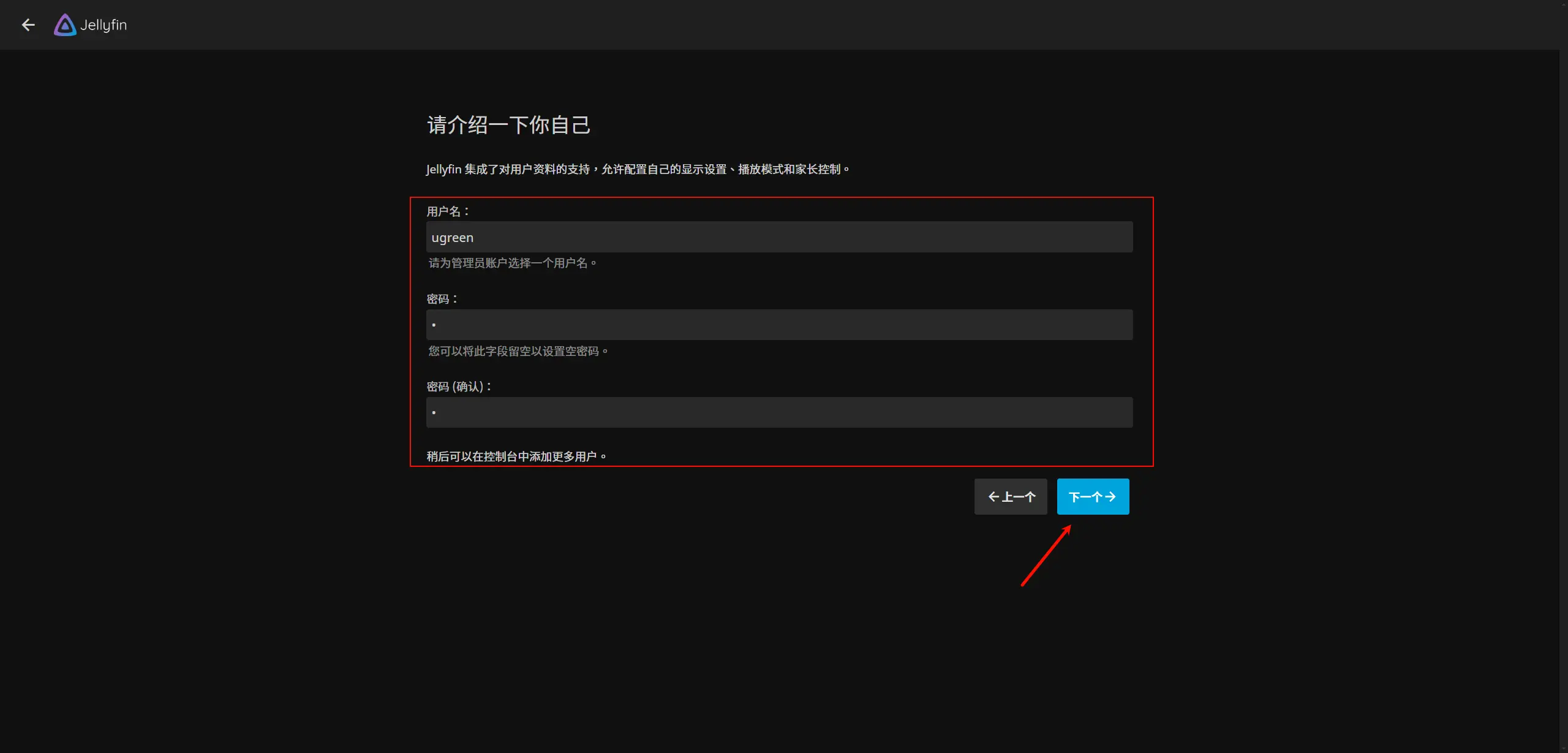Image resolution: width=1568 pixels, height=753 pixels.
Task: Click the Jellyfin triangle logo
Action: click(65, 25)
